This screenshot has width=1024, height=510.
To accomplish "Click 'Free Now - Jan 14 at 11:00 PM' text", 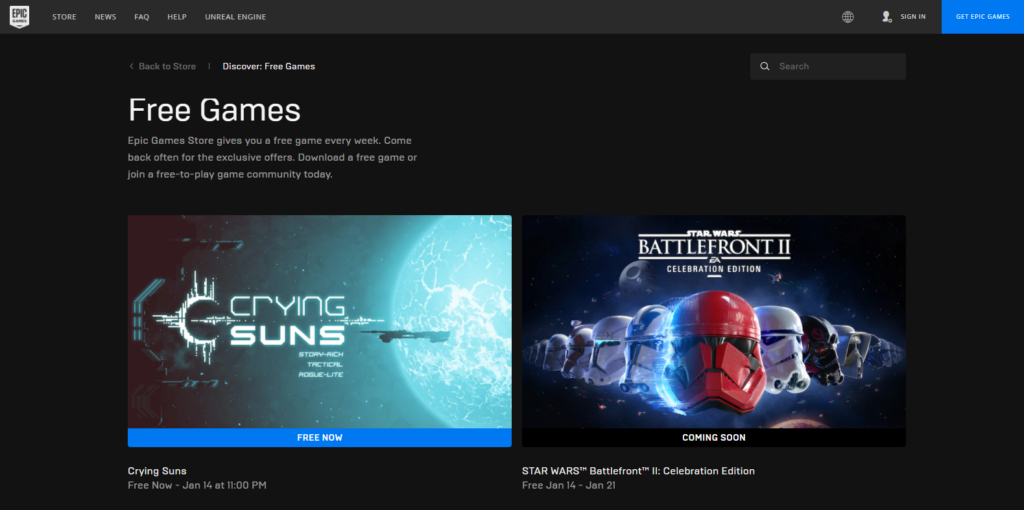I will pos(197,485).
